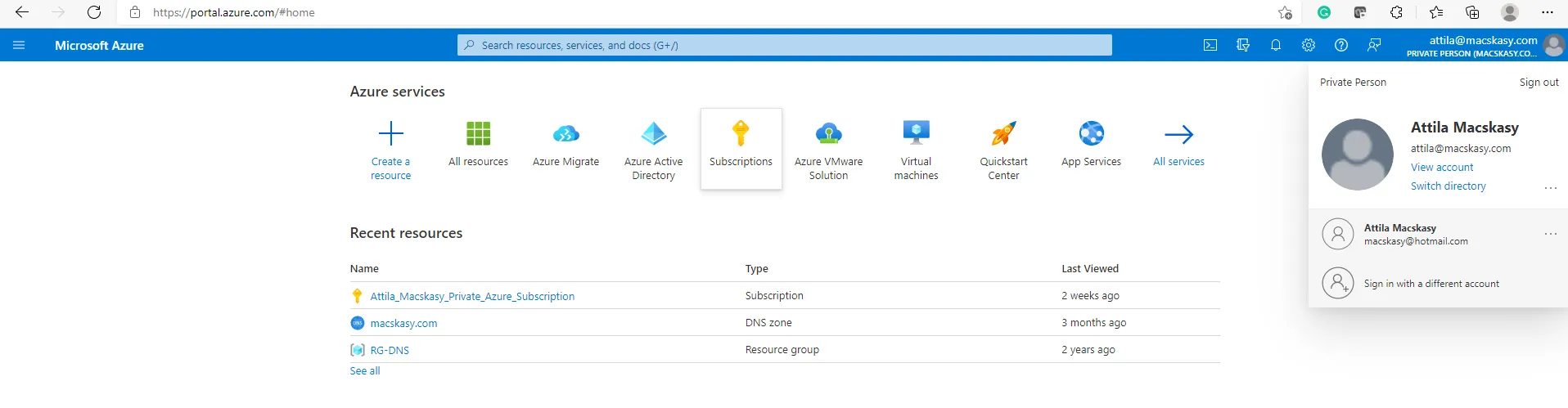The image size is (1568, 408).
Task: Launch Cloud Shell from the header
Action: (x=1210, y=45)
